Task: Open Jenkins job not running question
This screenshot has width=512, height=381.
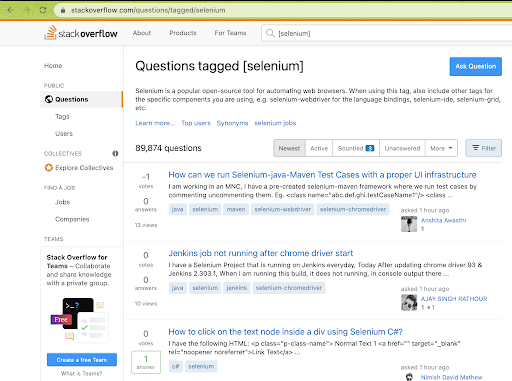Action: click(x=261, y=253)
